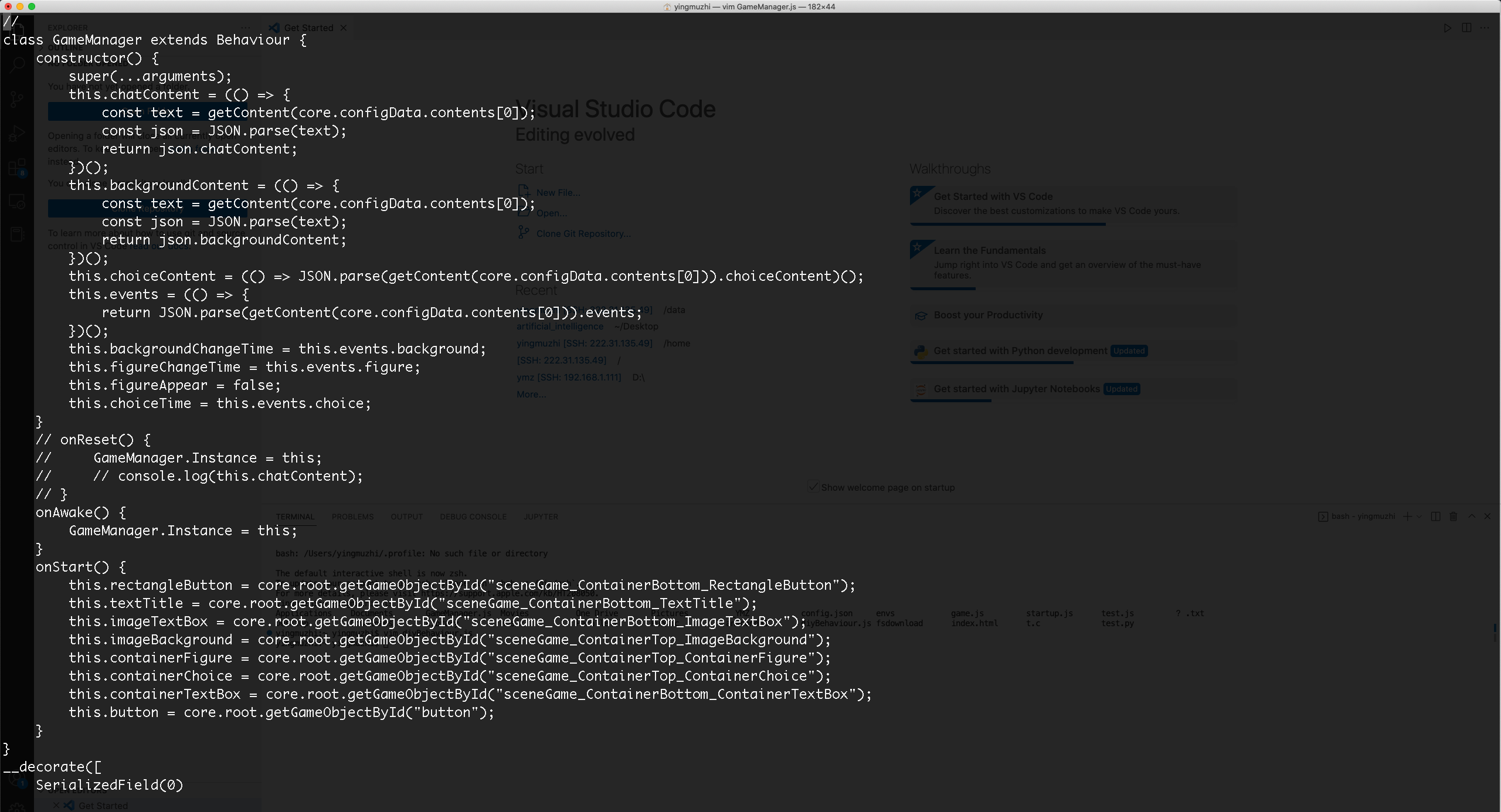This screenshot has width=1501, height=812.
Task: Toggle Show welcome page on startup checkbox
Action: click(x=813, y=487)
